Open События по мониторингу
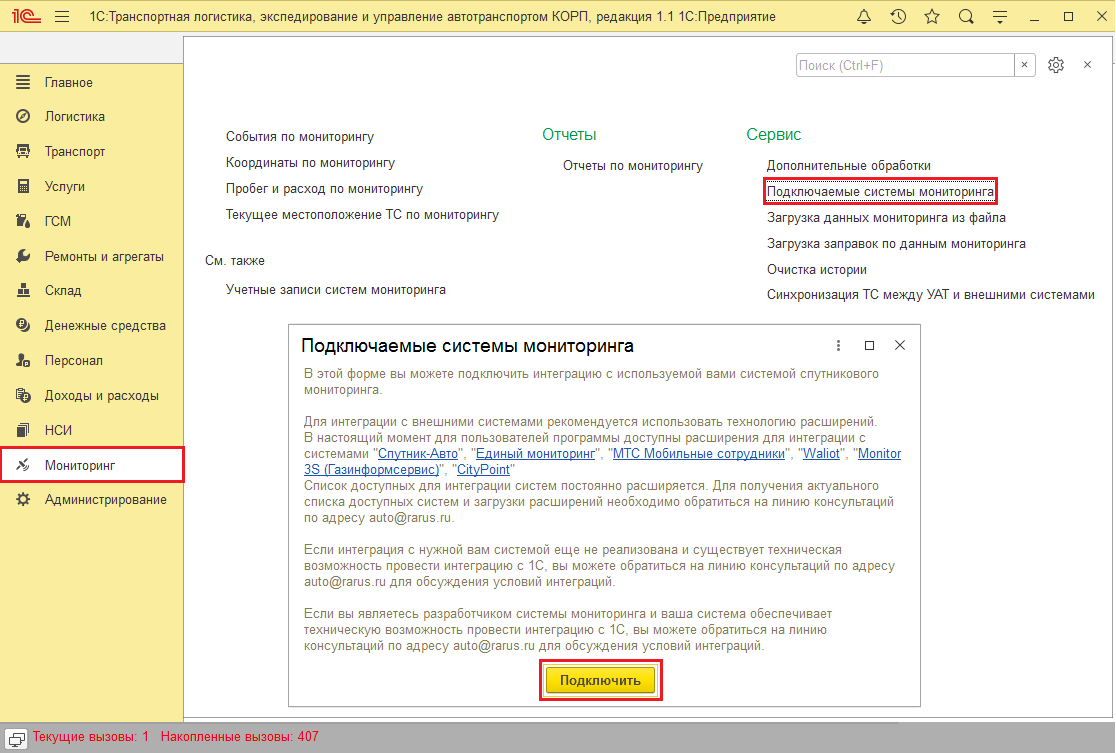 point(299,137)
